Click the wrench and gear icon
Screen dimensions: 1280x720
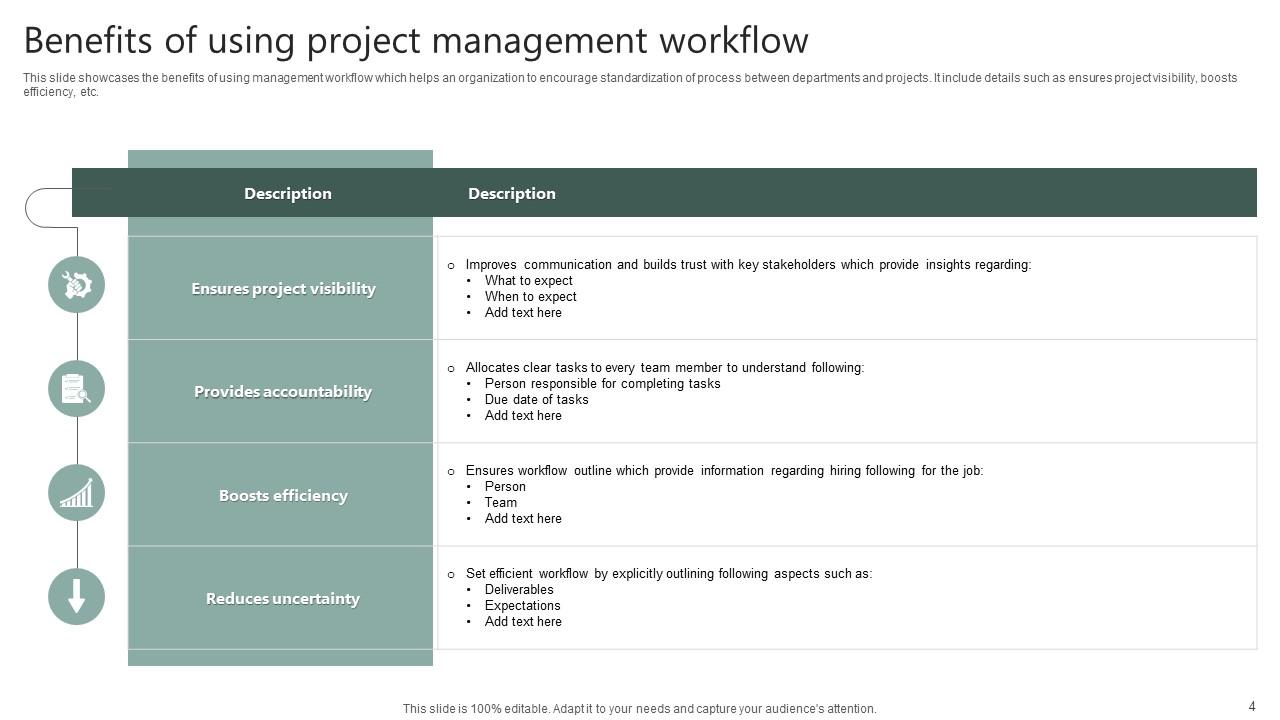[76, 285]
